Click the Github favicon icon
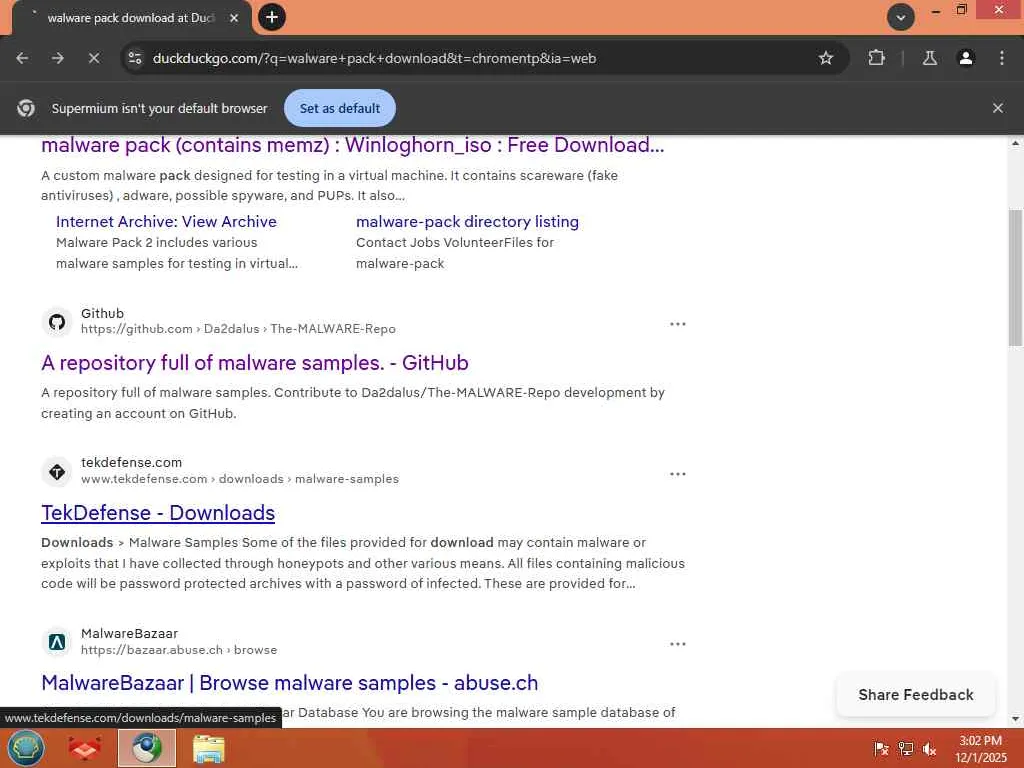Image resolution: width=1024 pixels, height=768 pixels. coord(57,322)
